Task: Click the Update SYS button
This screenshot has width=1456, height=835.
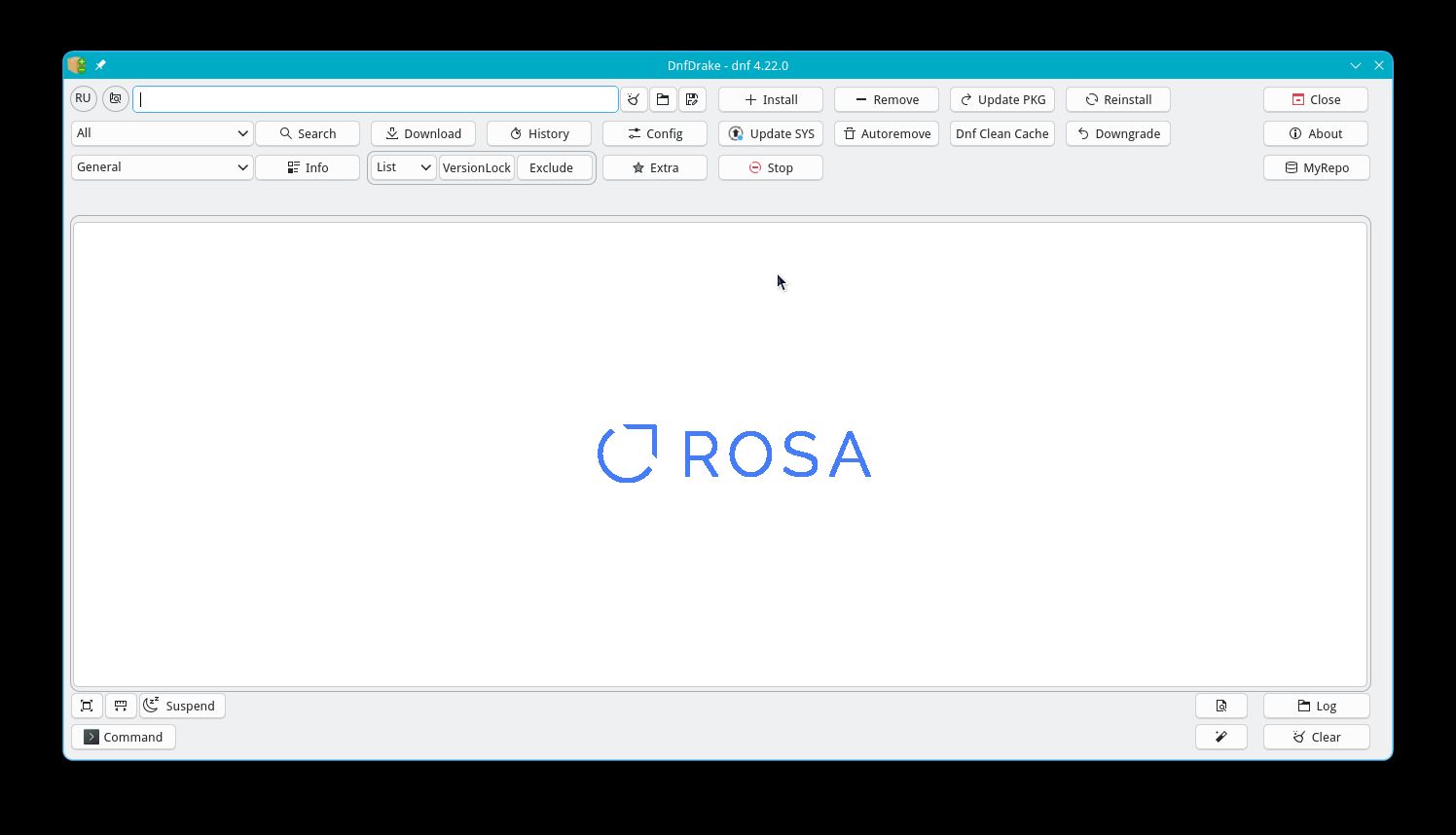Action: pos(771,133)
